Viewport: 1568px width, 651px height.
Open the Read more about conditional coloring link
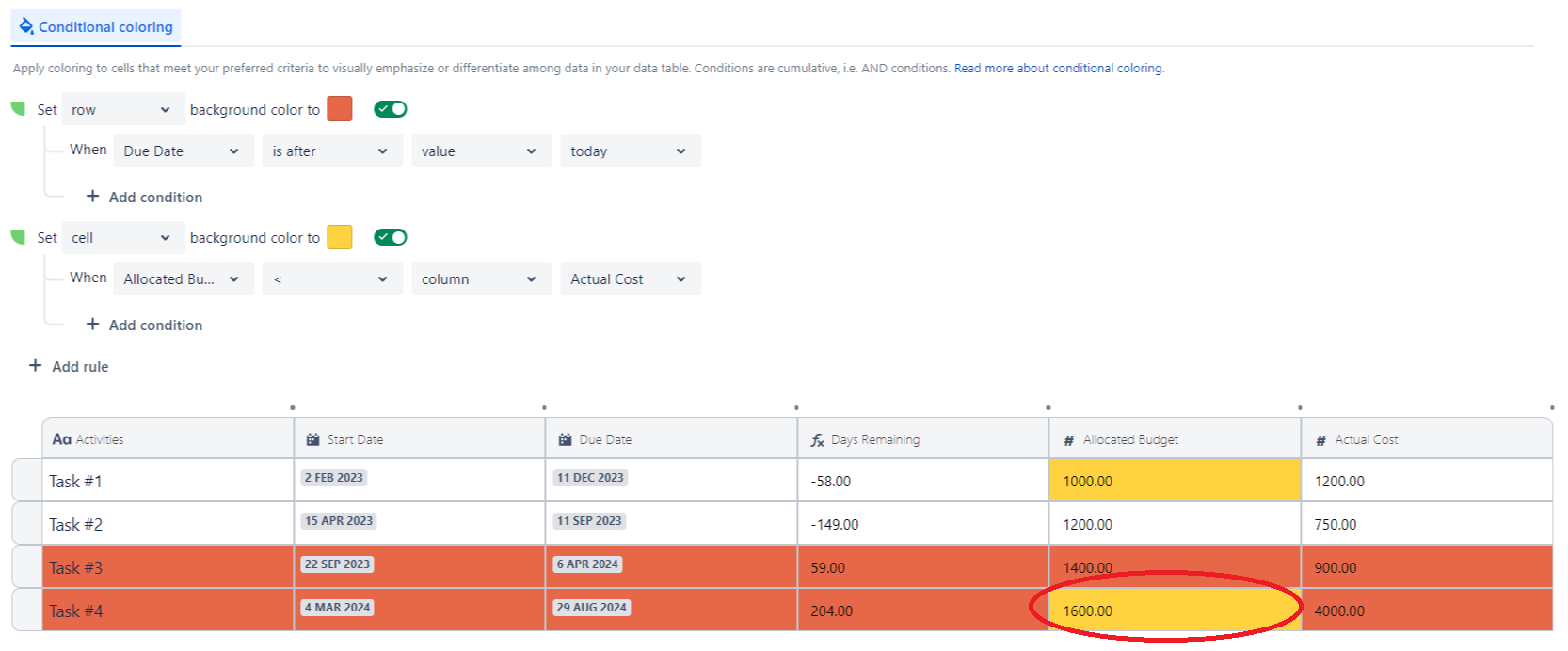pos(1059,68)
